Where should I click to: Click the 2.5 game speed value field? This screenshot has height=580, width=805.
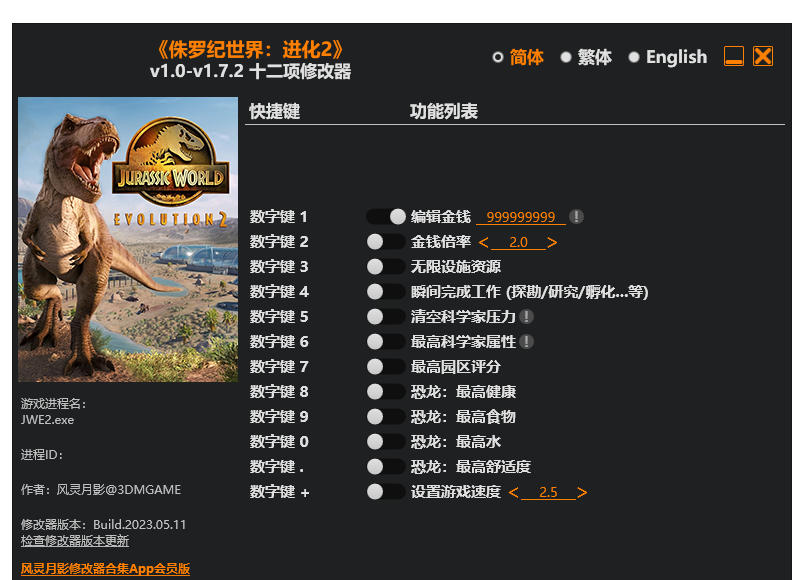coord(548,492)
